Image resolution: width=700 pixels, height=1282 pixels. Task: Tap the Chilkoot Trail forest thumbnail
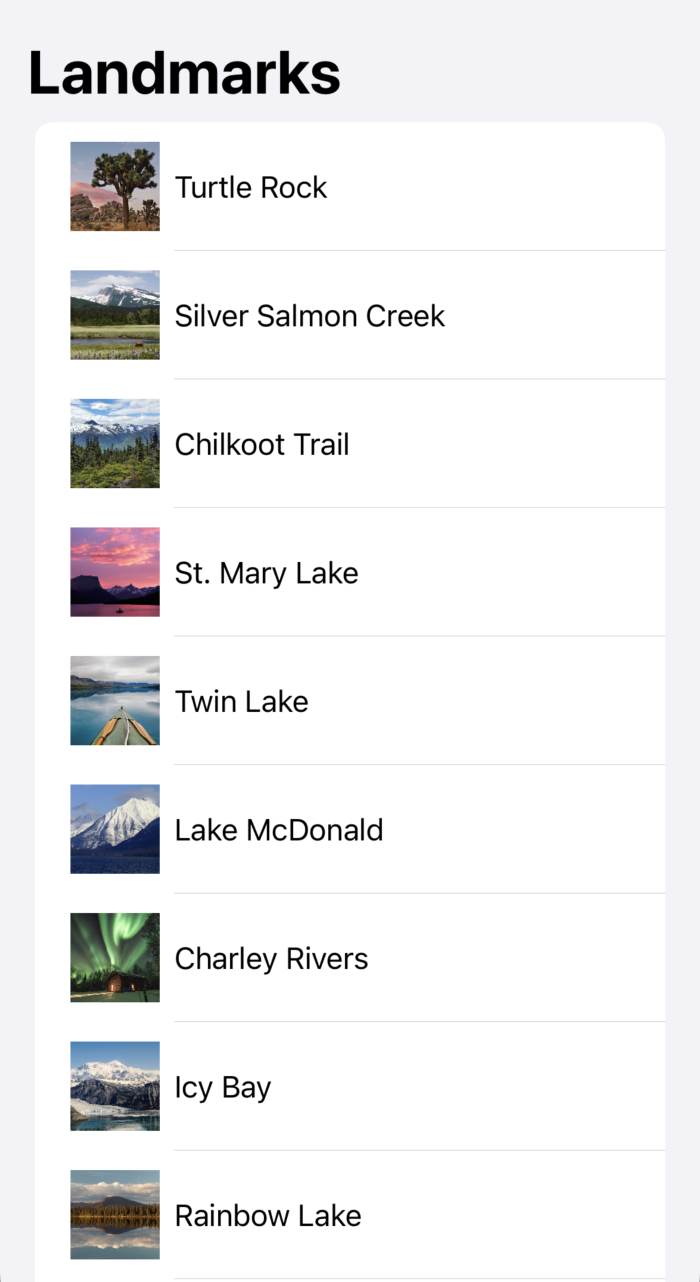(x=115, y=443)
